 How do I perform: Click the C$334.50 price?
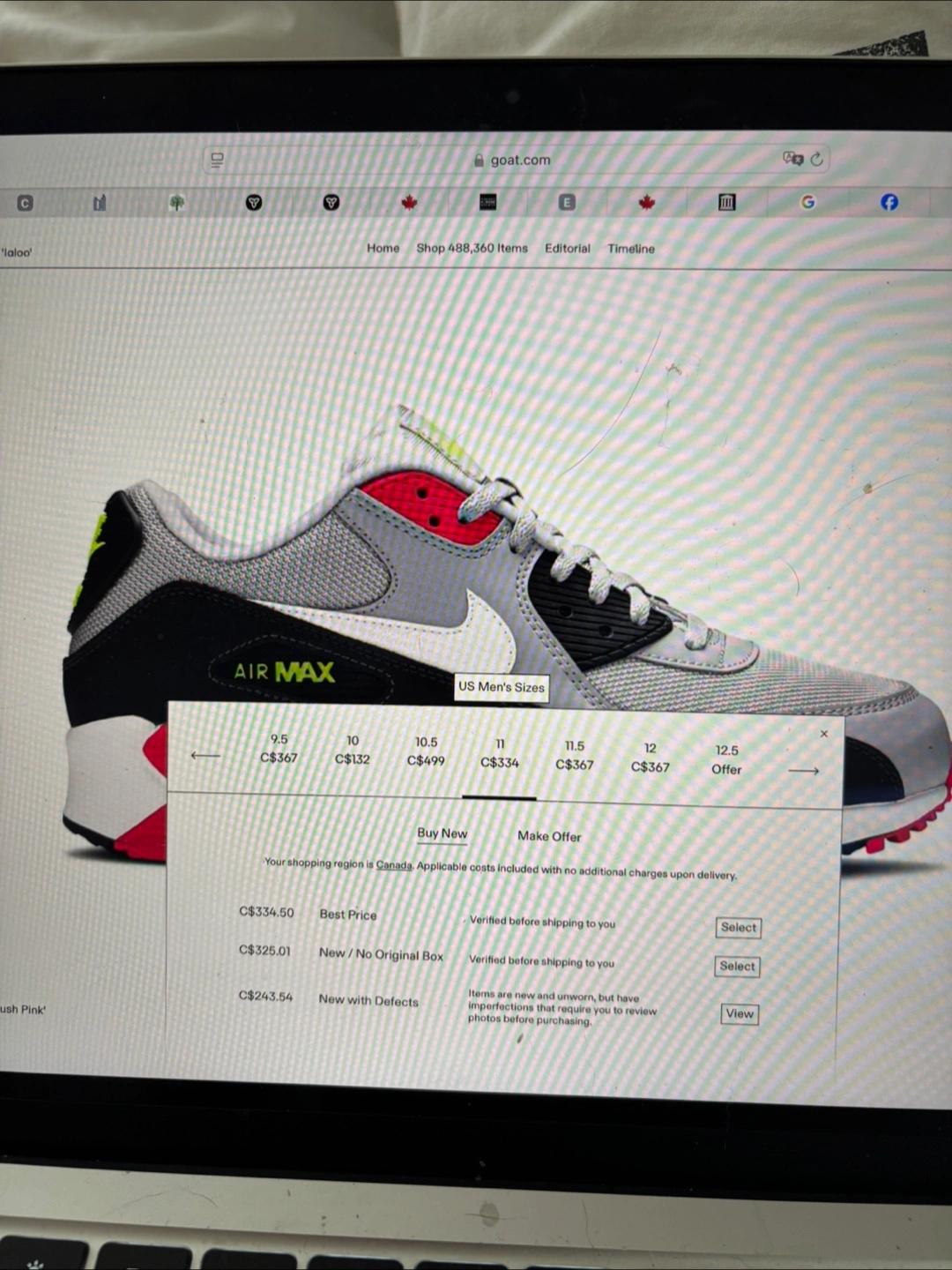(266, 912)
